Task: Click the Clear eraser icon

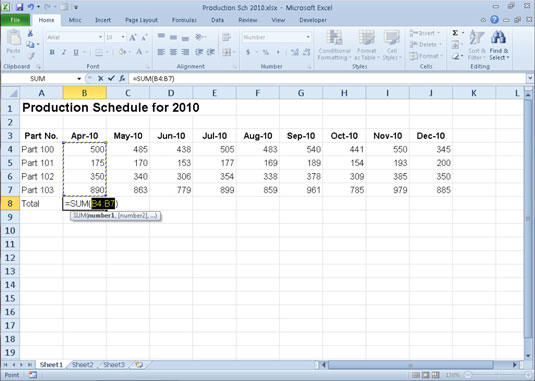Action: click(455, 56)
